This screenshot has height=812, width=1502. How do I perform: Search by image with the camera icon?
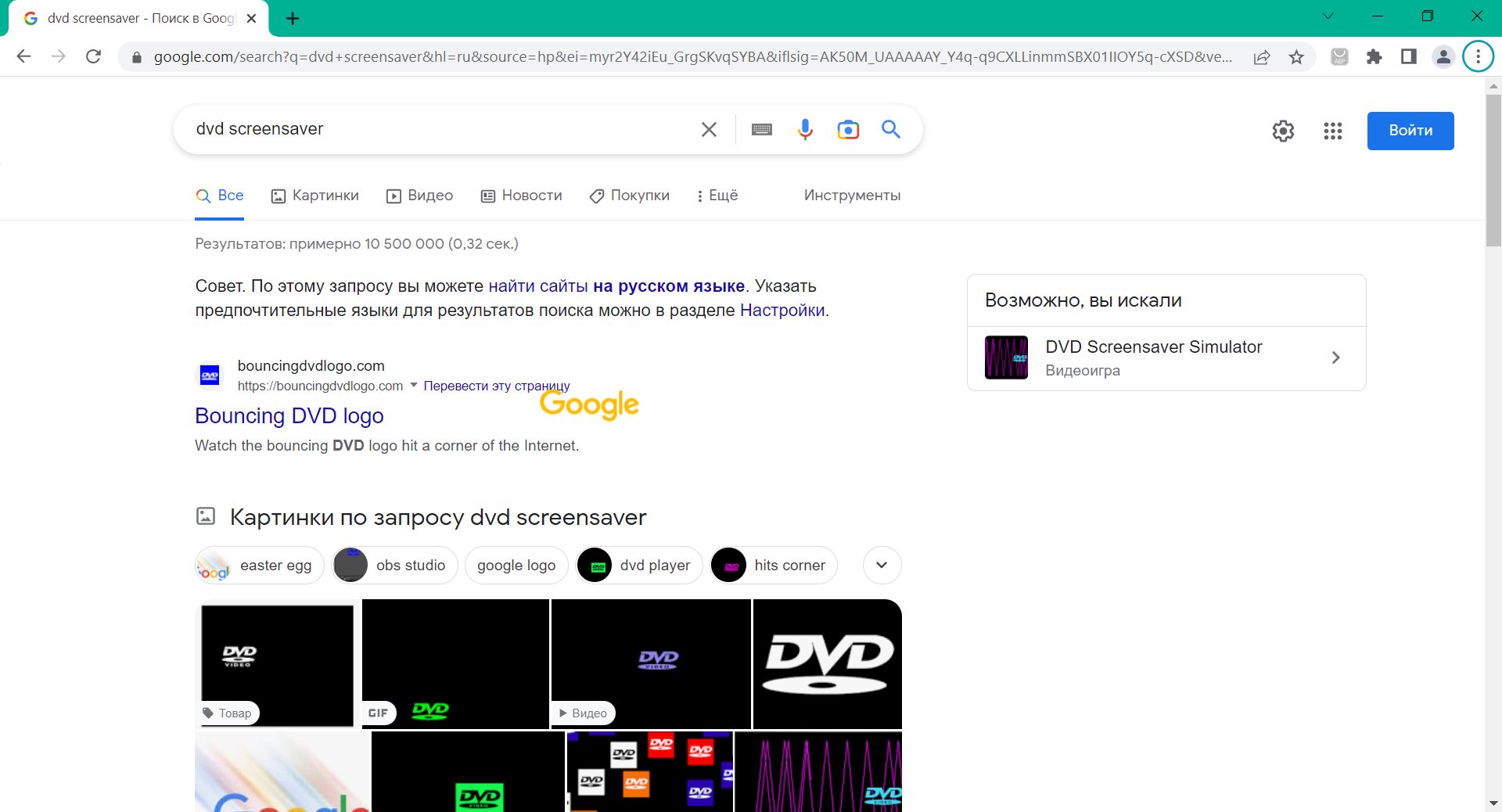pos(848,129)
